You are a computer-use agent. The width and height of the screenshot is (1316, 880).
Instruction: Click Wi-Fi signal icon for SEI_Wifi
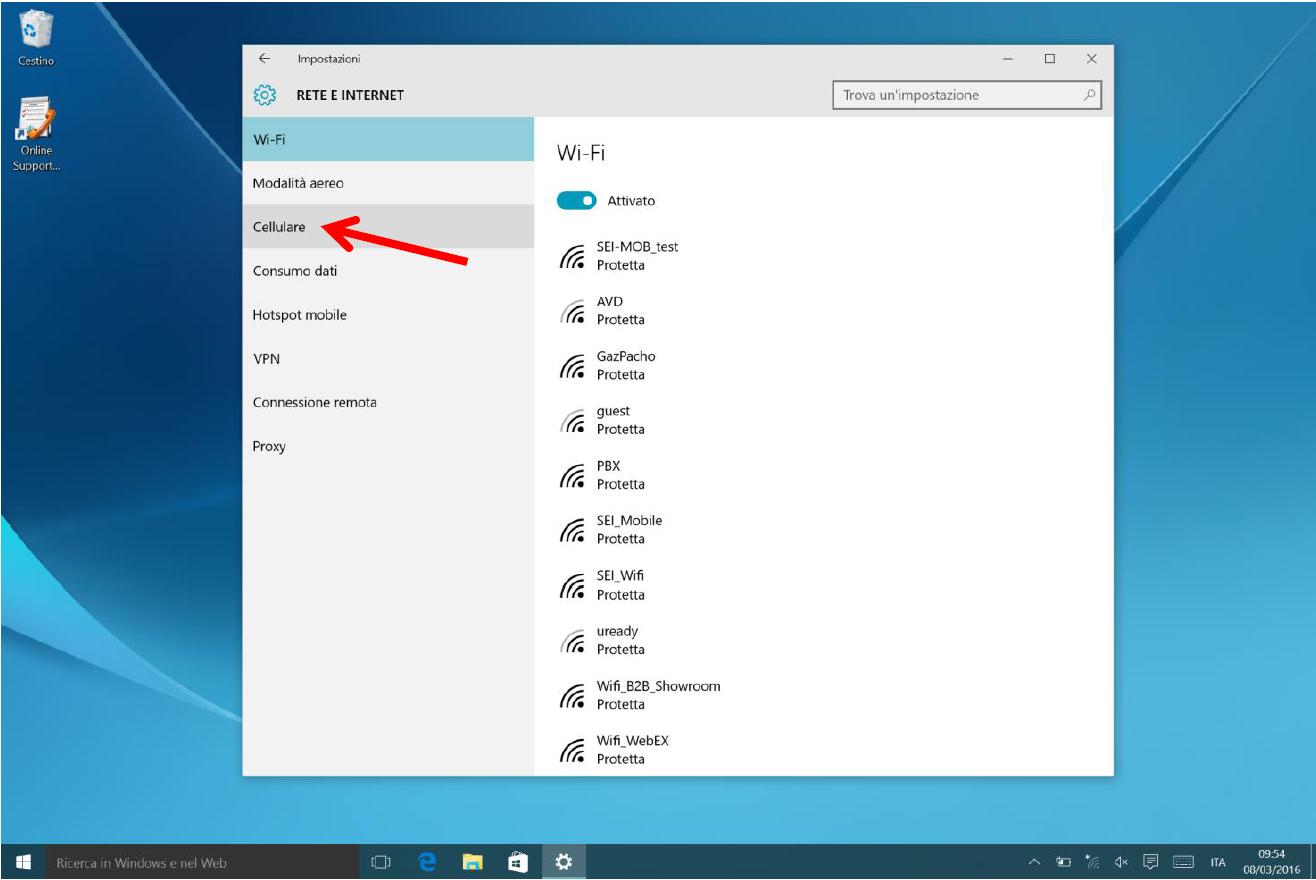[572, 585]
